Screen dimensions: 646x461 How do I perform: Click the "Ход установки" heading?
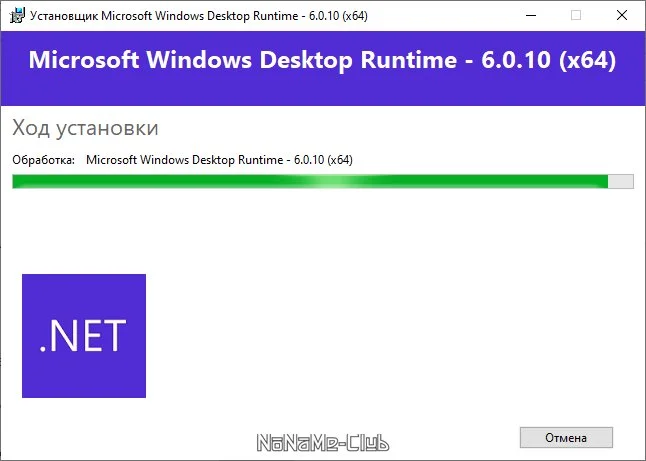pyautogui.click(x=85, y=128)
